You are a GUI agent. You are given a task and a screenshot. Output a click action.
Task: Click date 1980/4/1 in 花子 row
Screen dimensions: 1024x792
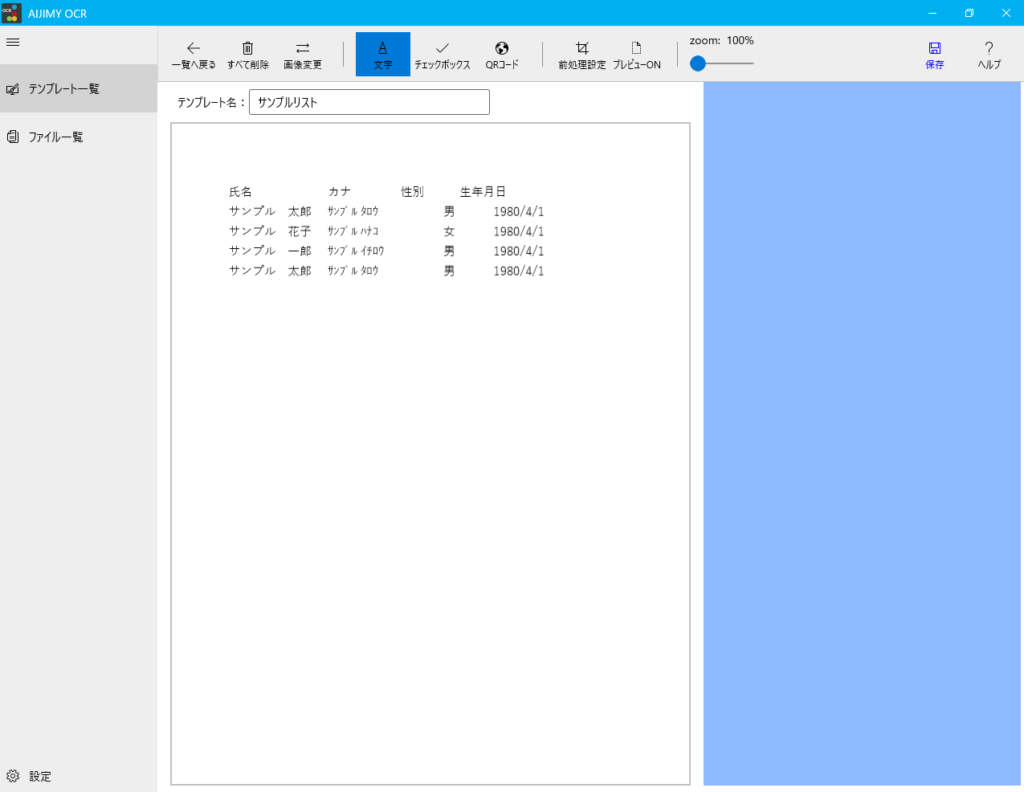[519, 231]
